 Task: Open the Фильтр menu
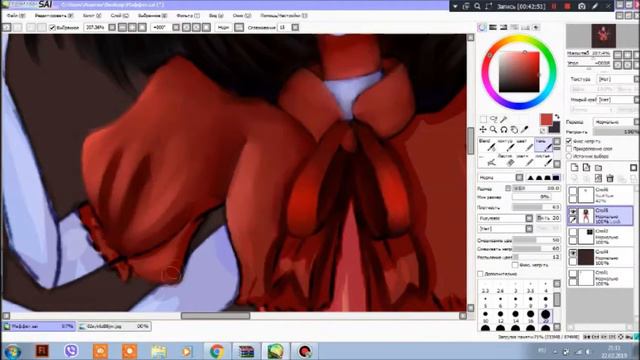click(188, 16)
